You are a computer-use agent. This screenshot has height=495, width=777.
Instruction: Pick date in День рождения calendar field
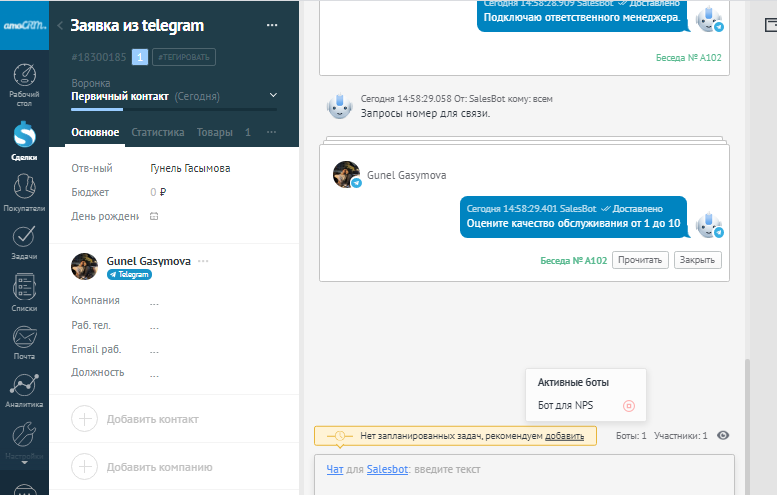tap(154, 216)
